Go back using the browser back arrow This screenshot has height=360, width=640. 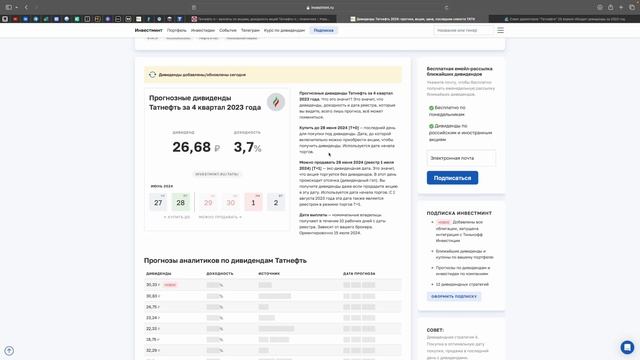click(x=26, y=7)
